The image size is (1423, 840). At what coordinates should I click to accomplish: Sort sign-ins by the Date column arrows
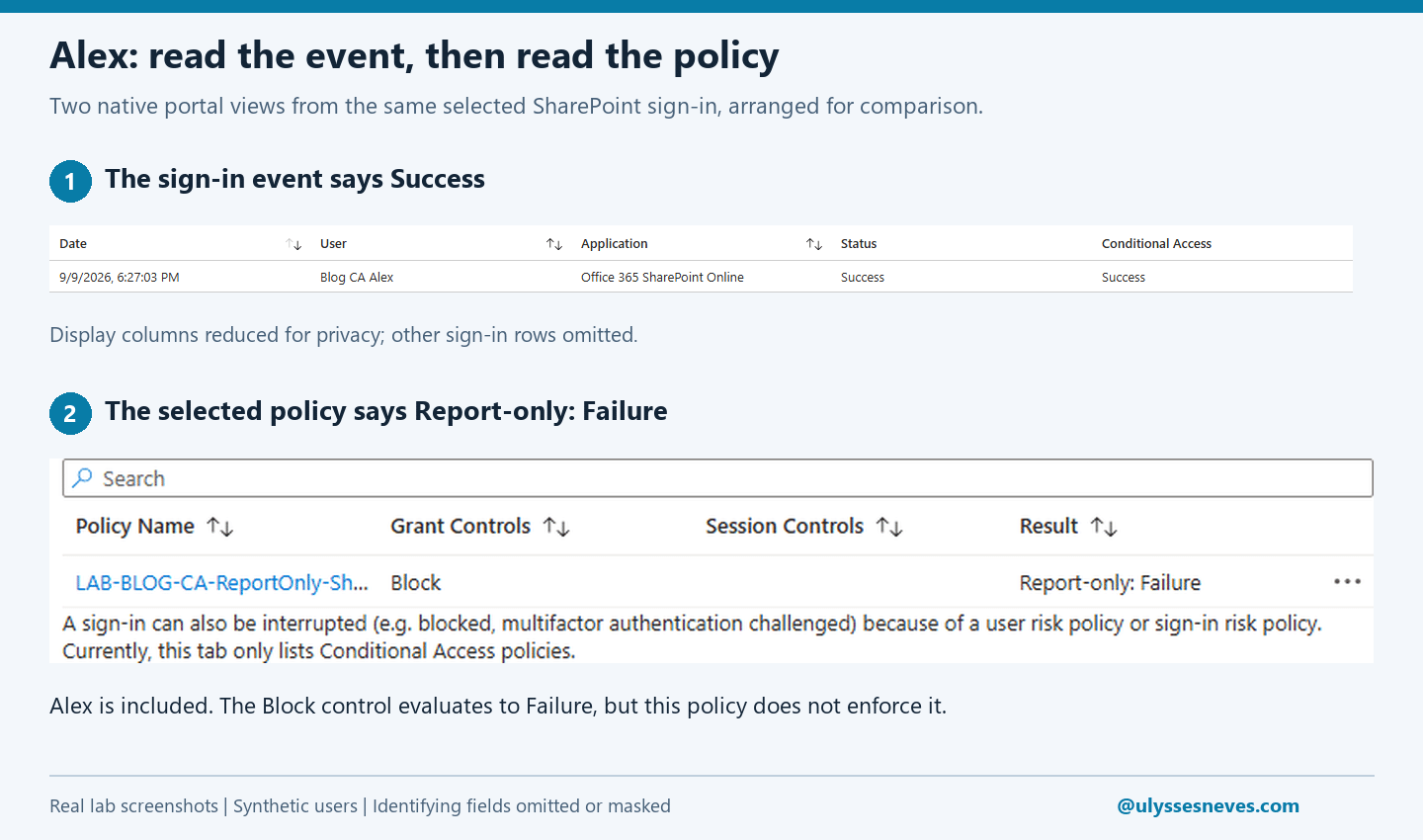(x=293, y=244)
